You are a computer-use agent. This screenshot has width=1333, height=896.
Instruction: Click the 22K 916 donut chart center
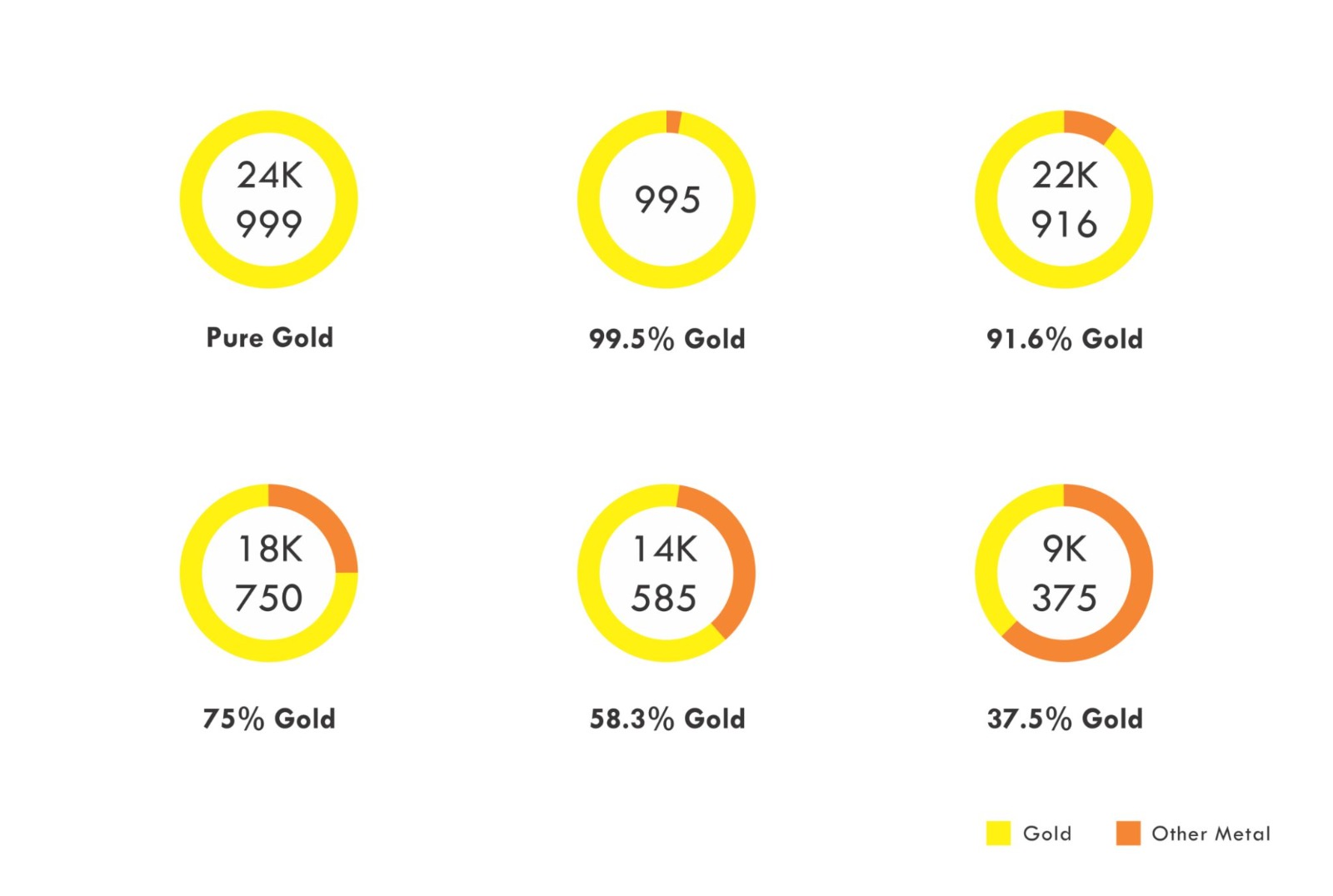(x=1064, y=200)
